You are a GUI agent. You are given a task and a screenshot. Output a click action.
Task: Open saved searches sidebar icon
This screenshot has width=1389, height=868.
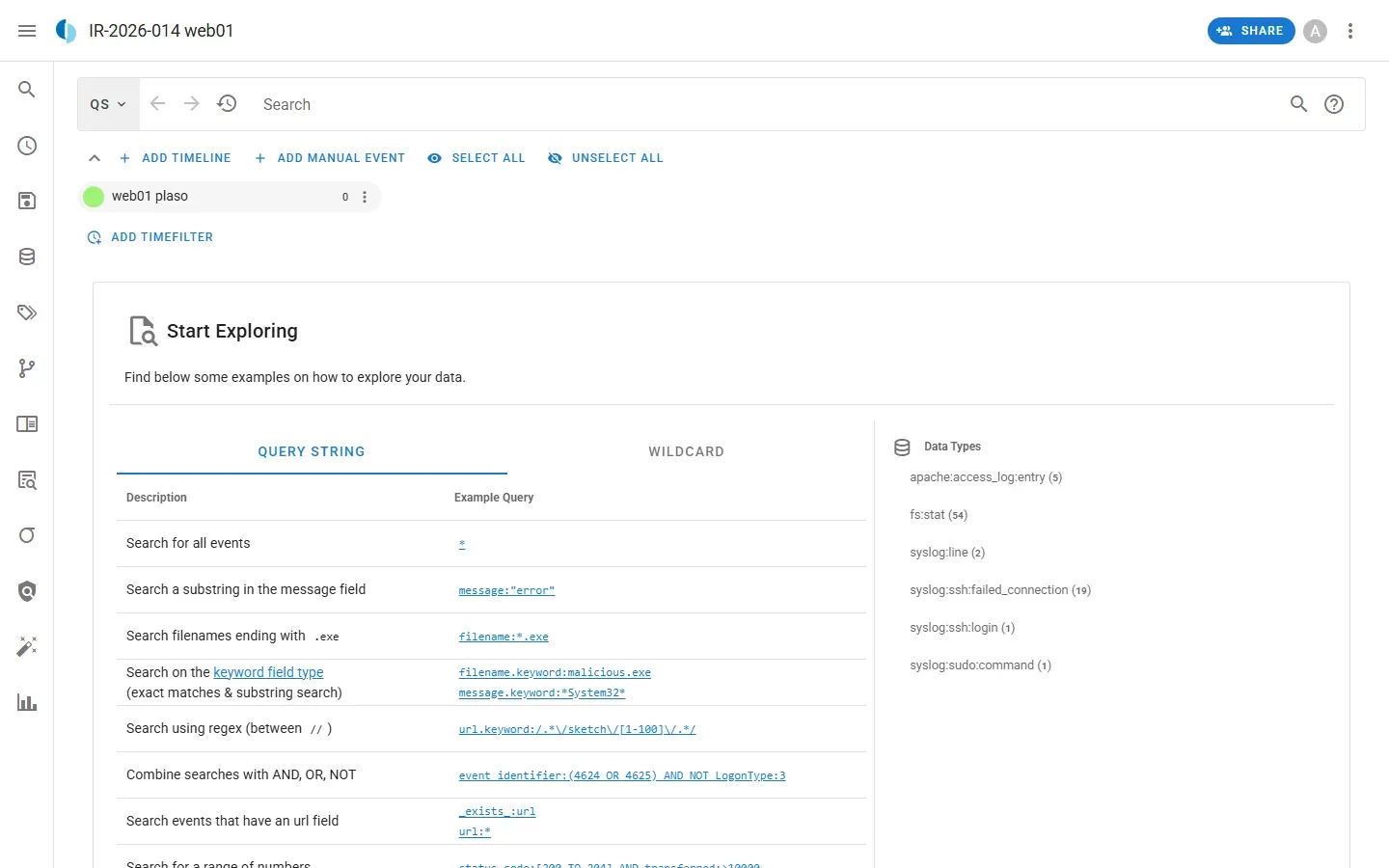[x=27, y=201]
